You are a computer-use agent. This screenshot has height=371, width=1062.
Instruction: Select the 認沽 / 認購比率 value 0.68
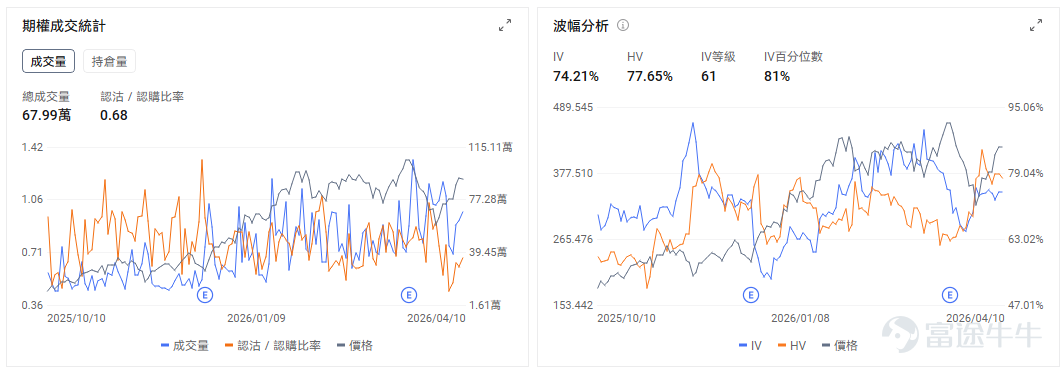(114, 115)
